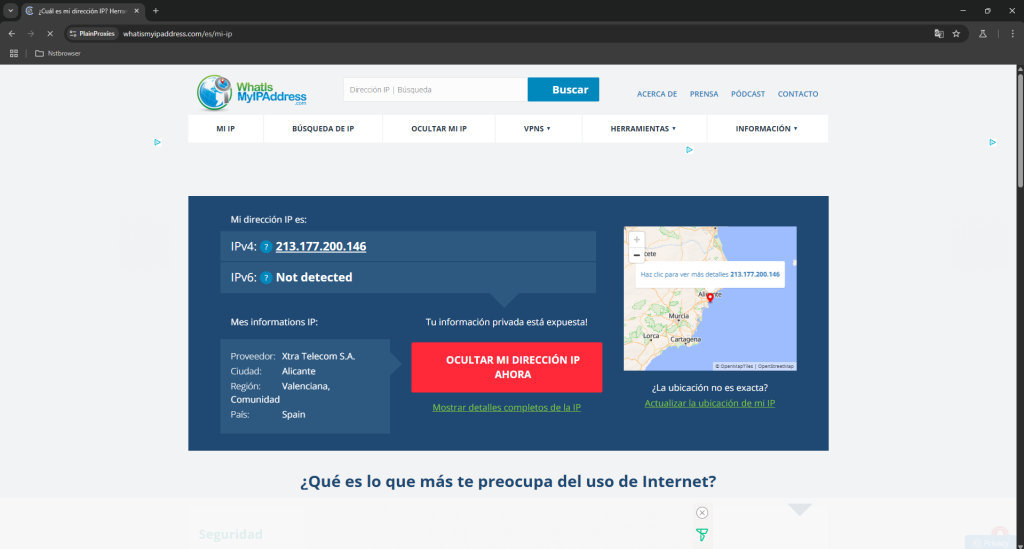Open OCULTAR MI IP menu item

439,129
